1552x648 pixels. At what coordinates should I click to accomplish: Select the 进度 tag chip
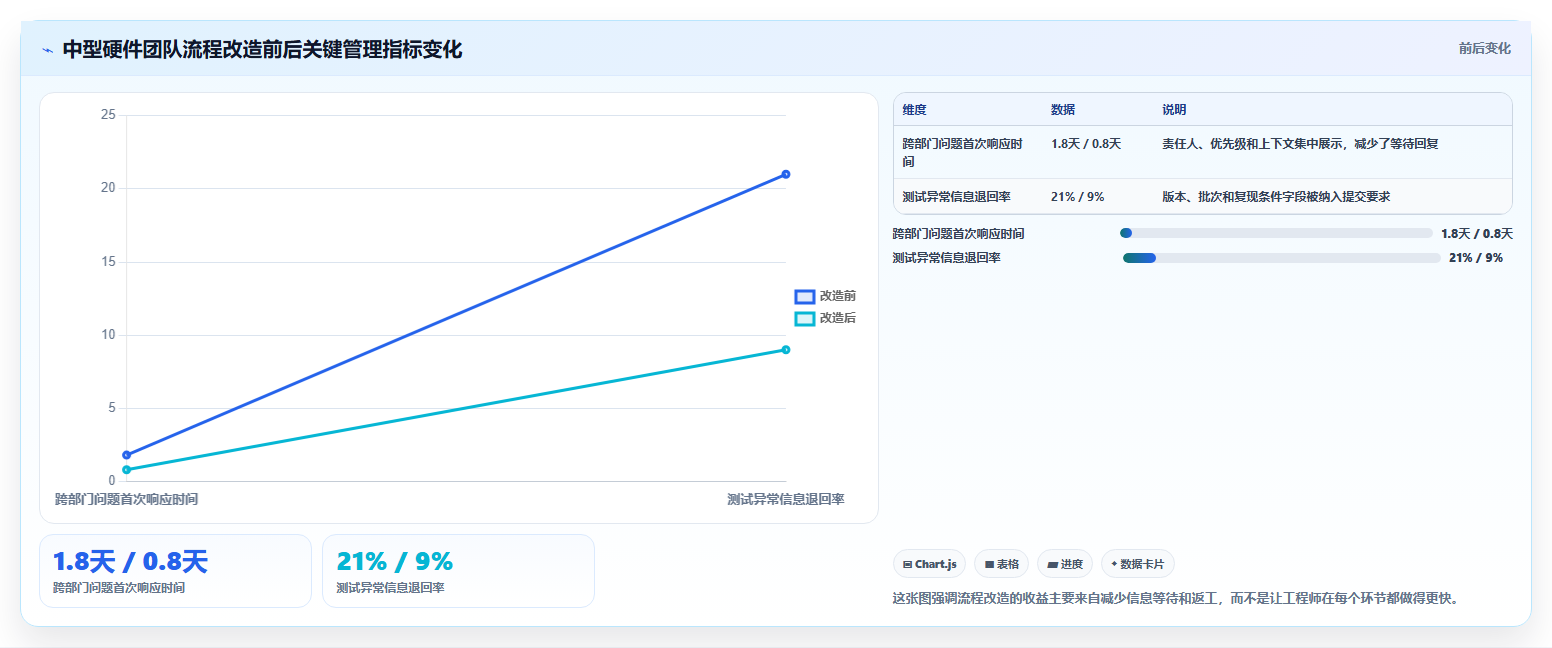click(x=1065, y=564)
